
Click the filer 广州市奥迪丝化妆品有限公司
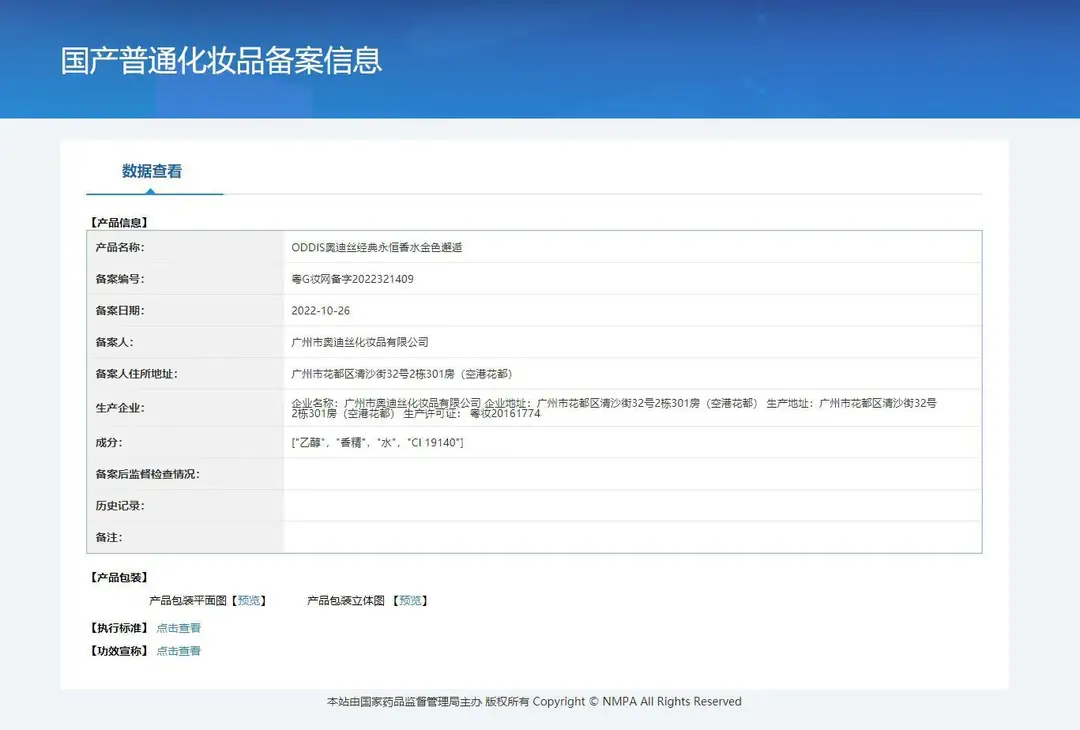360,342
